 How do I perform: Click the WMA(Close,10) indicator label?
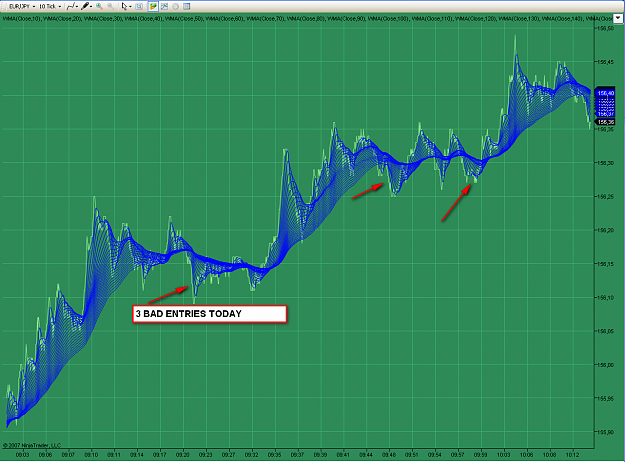click(22, 18)
